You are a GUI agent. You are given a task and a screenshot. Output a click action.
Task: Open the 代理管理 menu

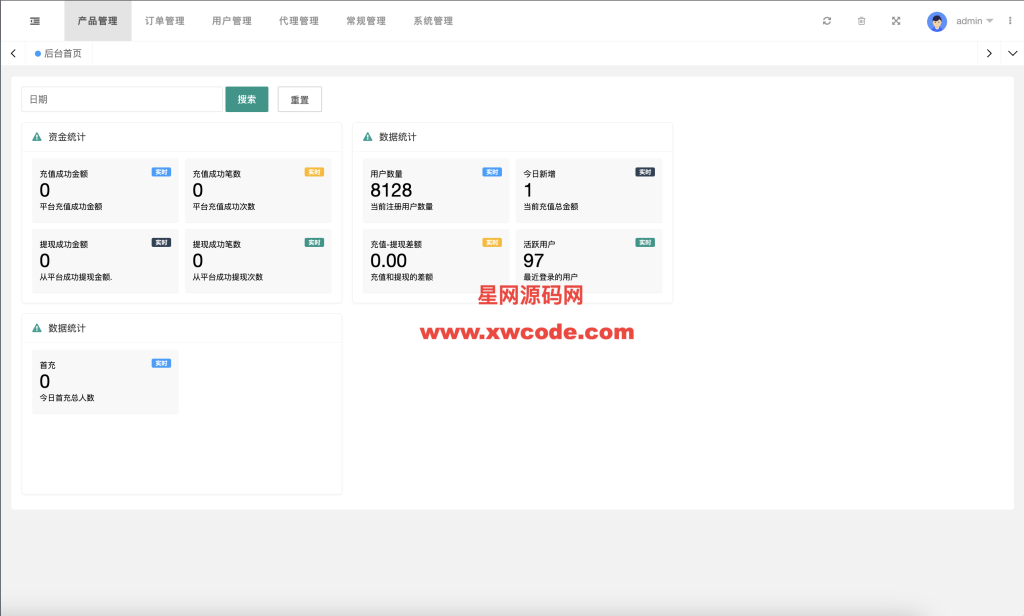point(299,21)
